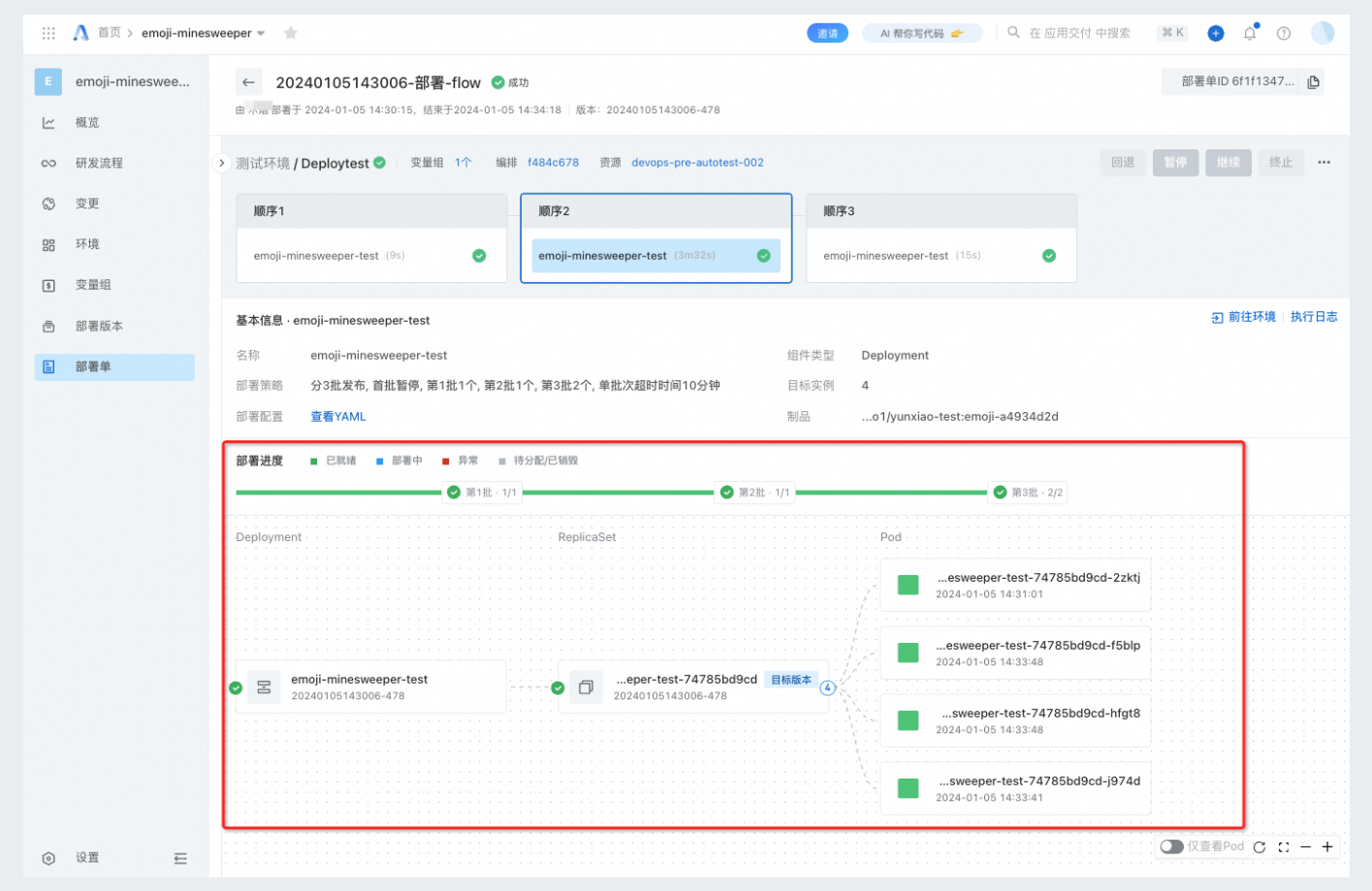1372x891 pixels.
Task: Click 第3批 2/2 progress marker
Action: tap(1029, 493)
